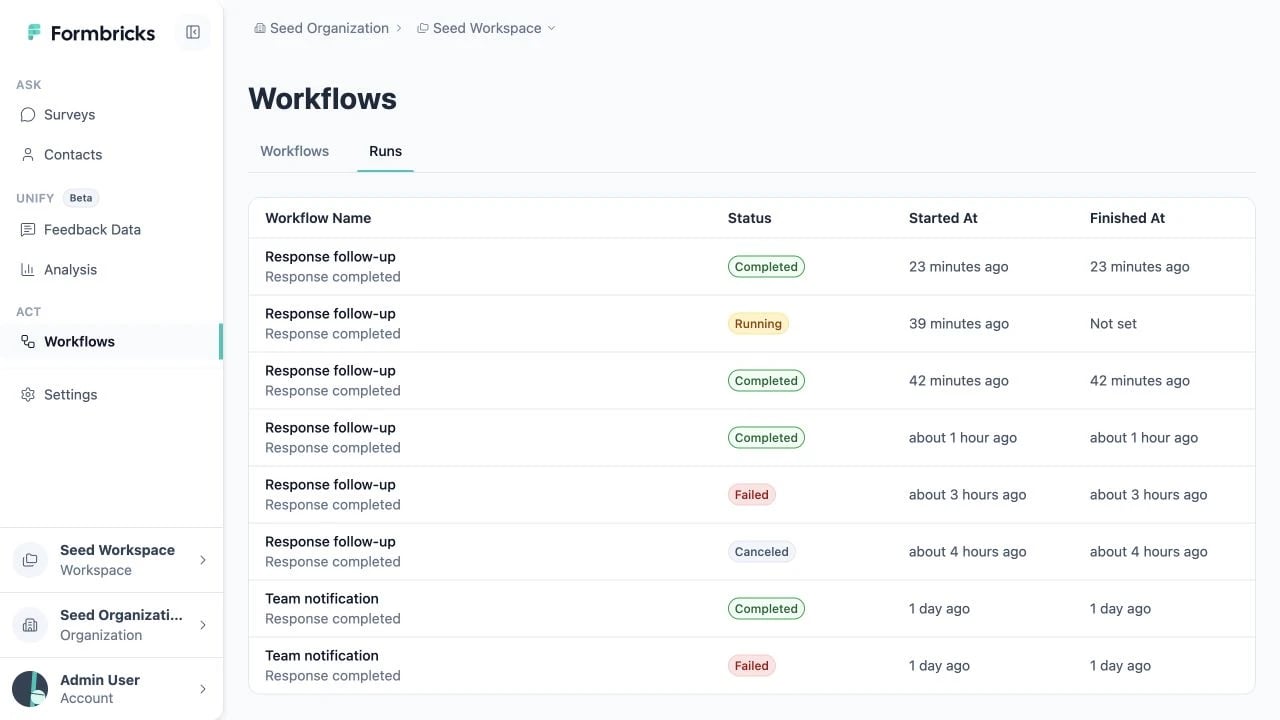Click the Settings gear icon

[28, 395]
